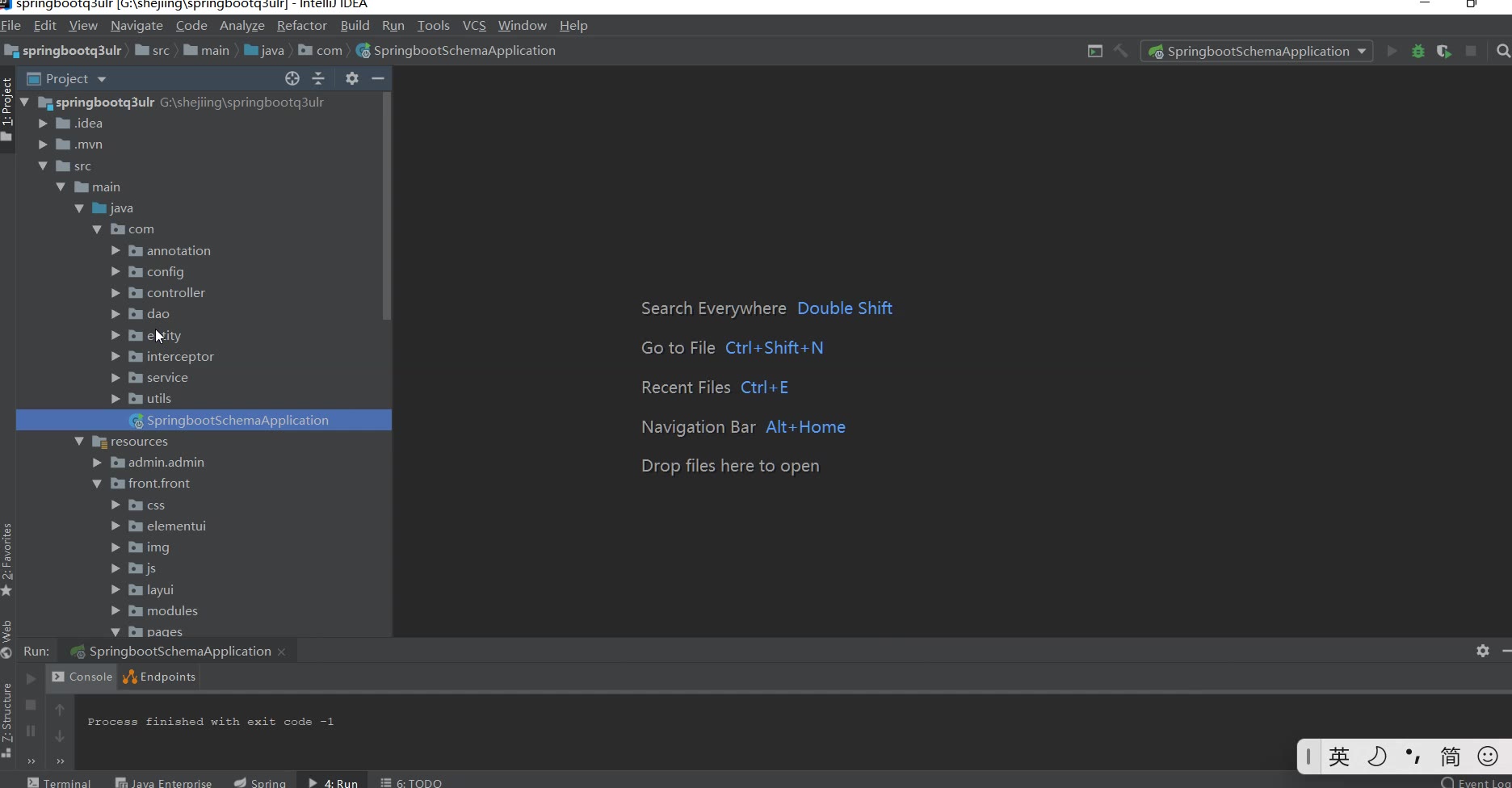Open the 2: Favorites side tool window
The width and height of the screenshot is (1512, 788).
coord(7,559)
